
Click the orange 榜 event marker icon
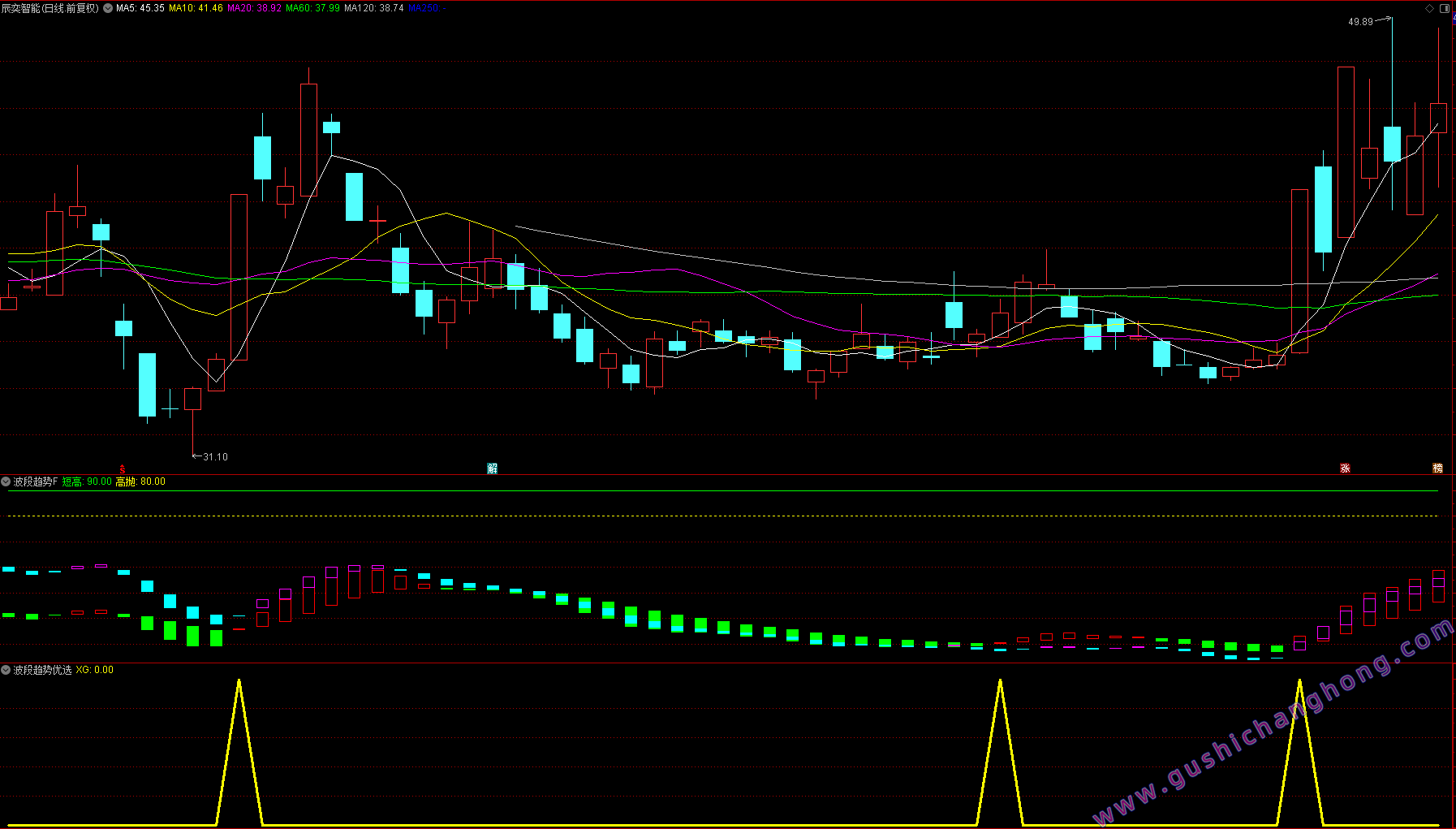pos(1437,468)
